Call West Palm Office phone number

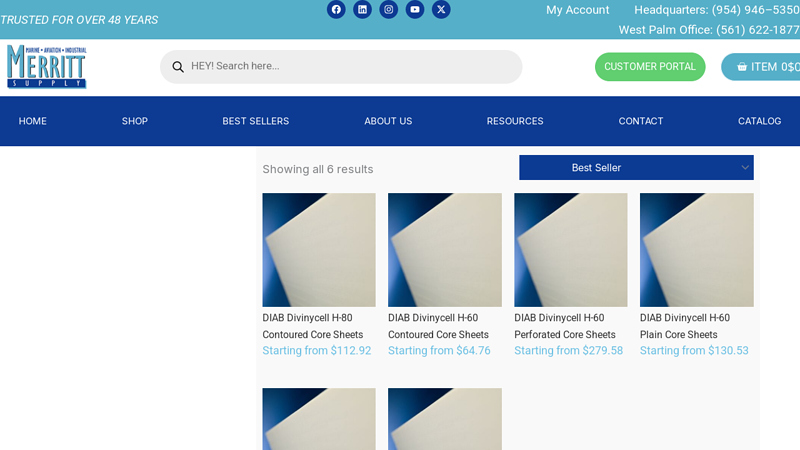(x=709, y=30)
